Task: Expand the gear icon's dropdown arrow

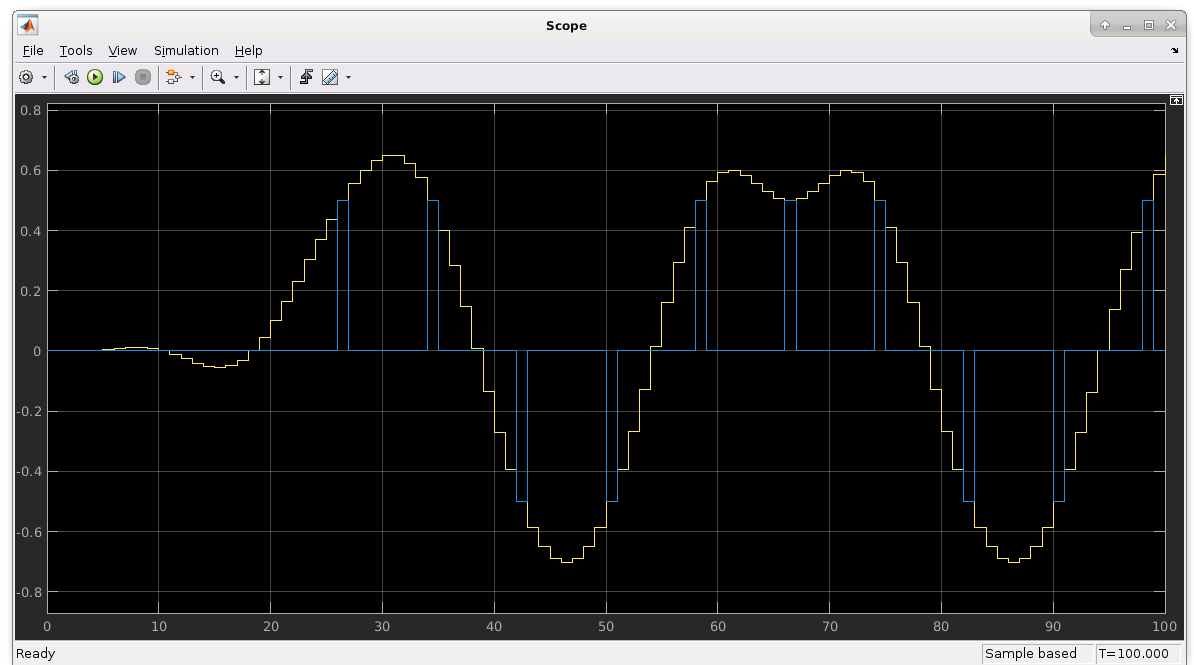Action: (x=44, y=77)
